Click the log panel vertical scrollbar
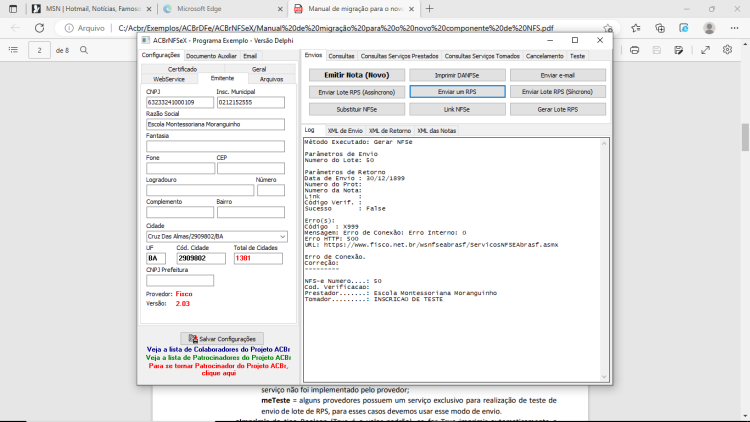This screenshot has height=422, width=750. [x=604, y=260]
